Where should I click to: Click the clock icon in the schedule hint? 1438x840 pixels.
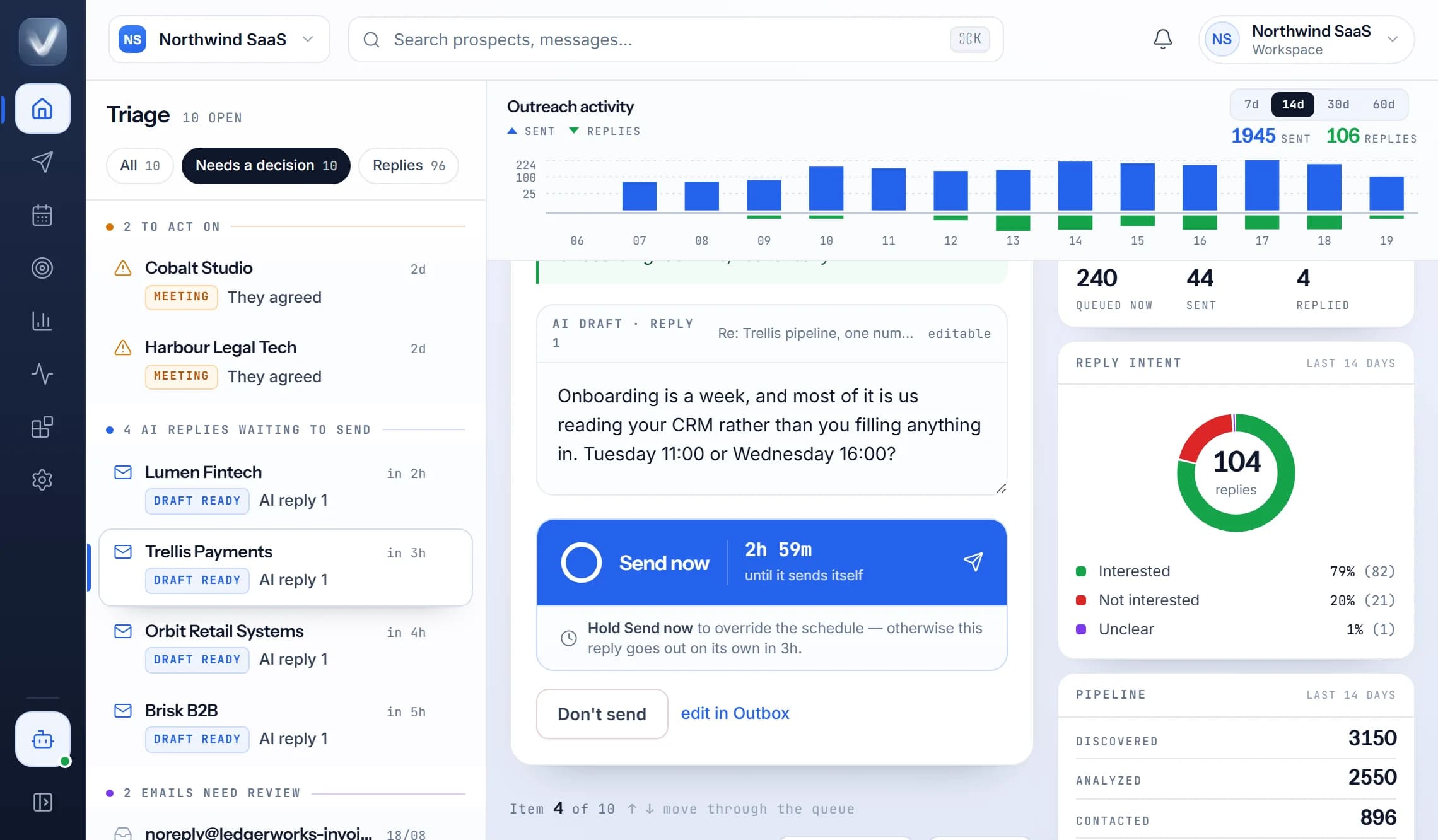(569, 638)
